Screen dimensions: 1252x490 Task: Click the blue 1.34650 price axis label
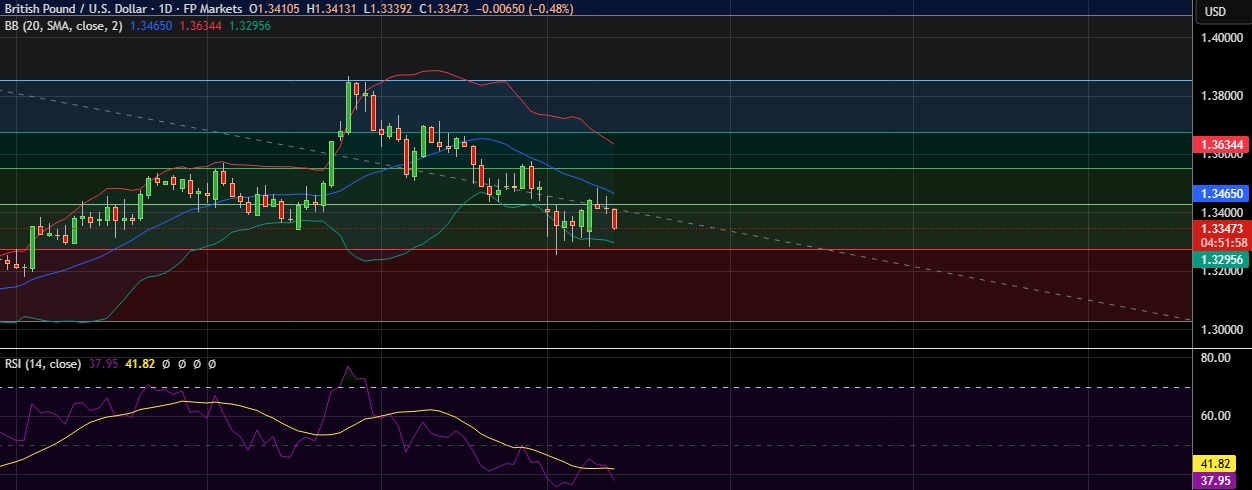[x=1221, y=194]
